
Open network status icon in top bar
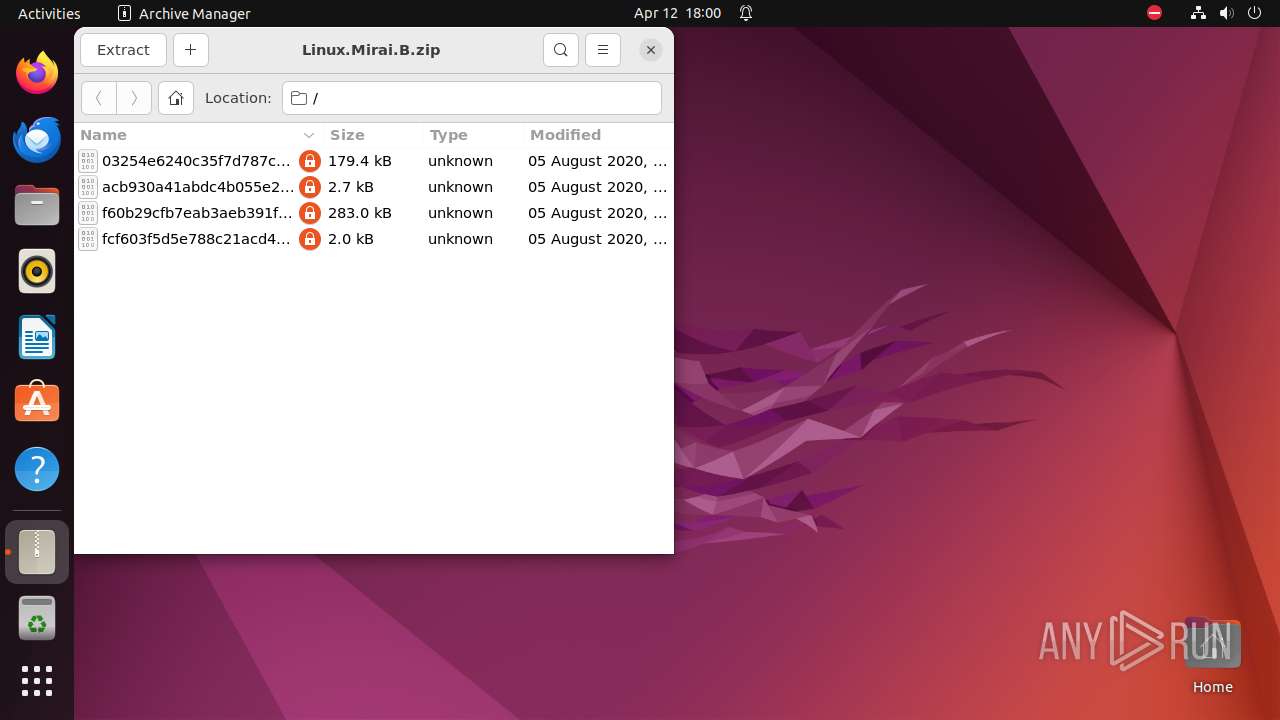1198,13
